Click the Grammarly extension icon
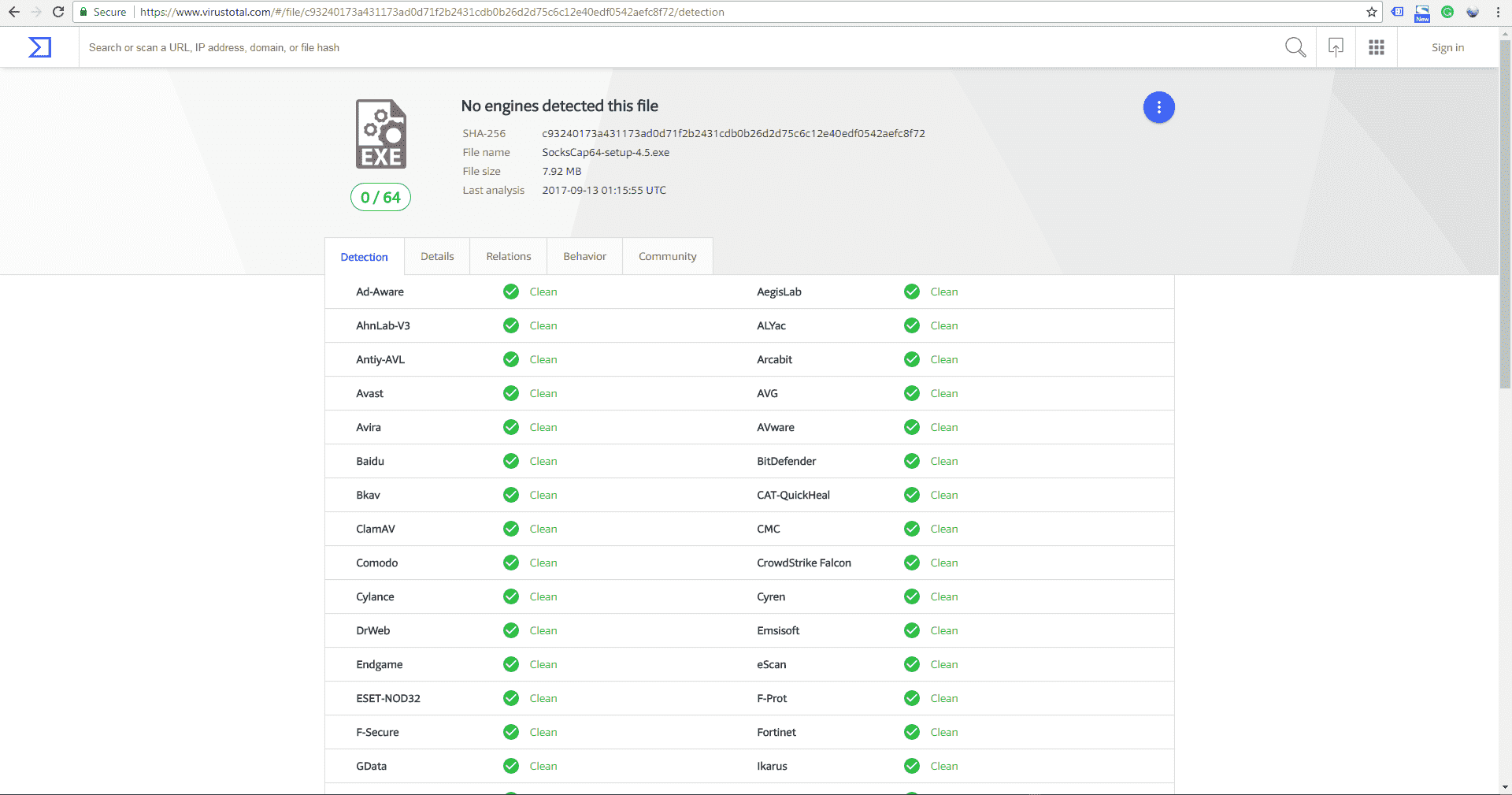This screenshot has height=795, width=1512. coord(1447,12)
